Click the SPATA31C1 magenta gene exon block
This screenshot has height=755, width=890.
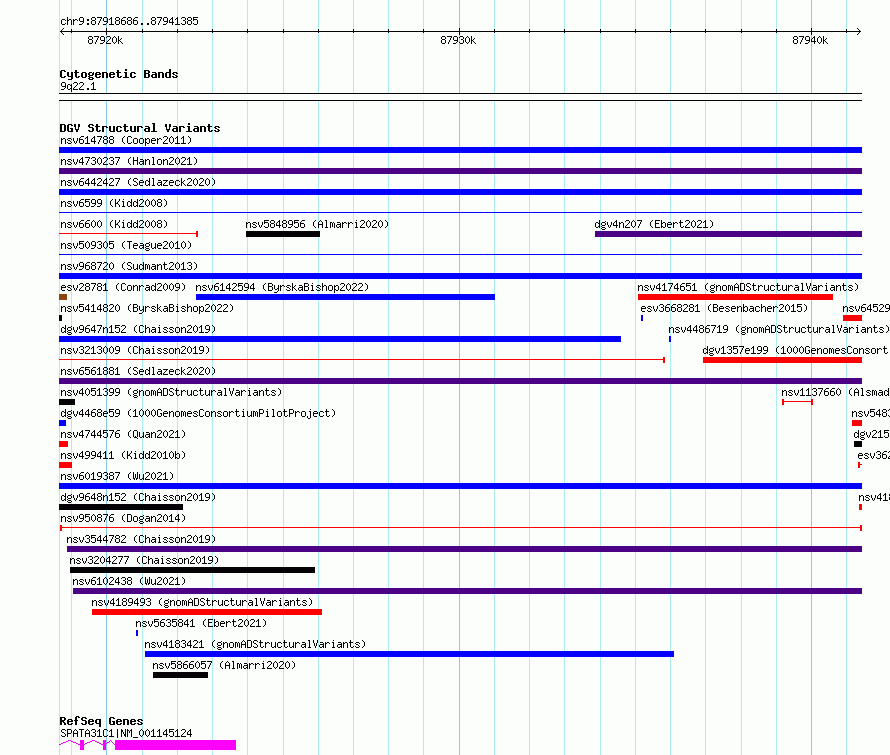[x=175, y=745]
